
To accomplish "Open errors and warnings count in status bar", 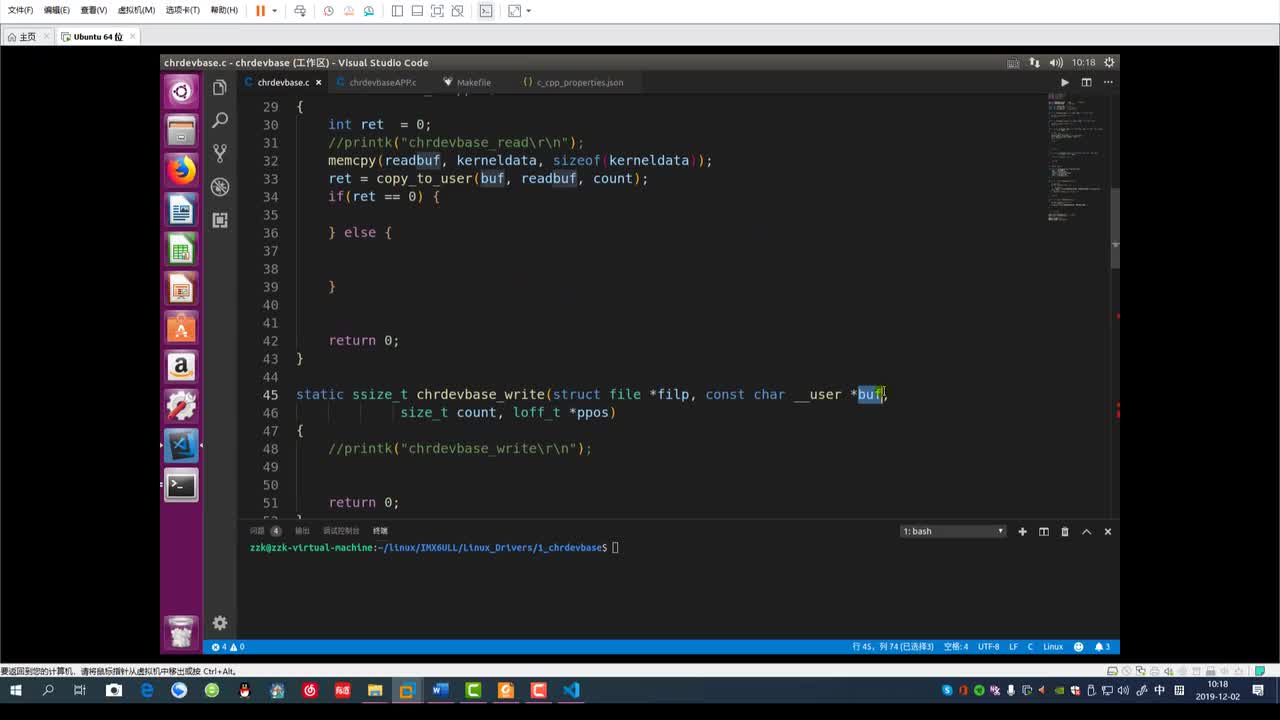I will [228, 647].
